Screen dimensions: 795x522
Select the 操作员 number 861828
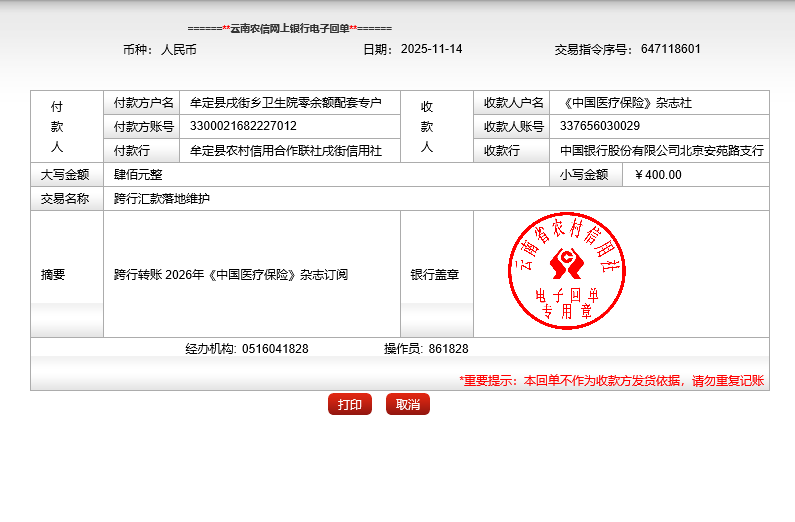(448, 349)
